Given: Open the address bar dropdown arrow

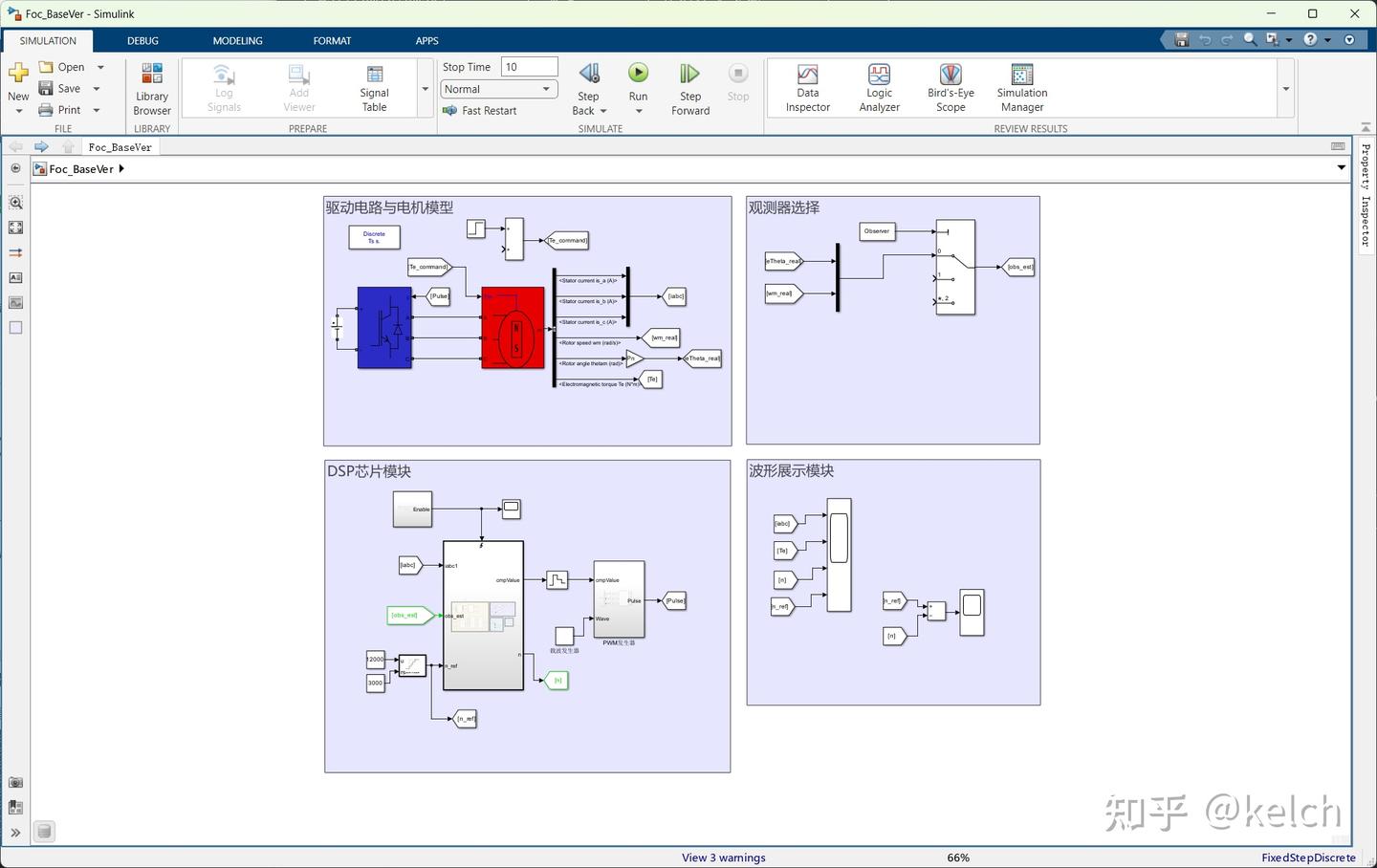Looking at the screenshot, I should (x=1342, y=168).
